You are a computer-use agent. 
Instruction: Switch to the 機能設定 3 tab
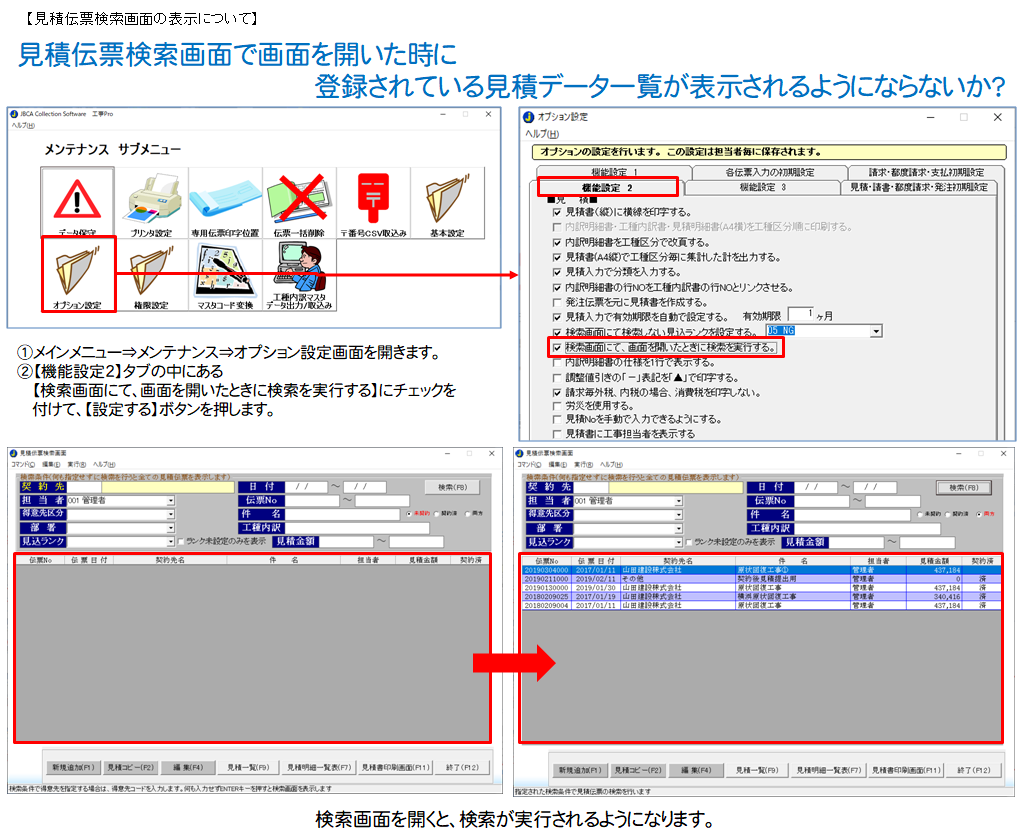coord(762,187)
